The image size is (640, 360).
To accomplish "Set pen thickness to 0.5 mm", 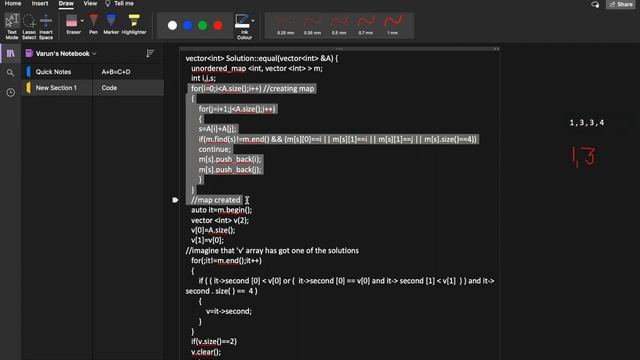I will 339,26.
